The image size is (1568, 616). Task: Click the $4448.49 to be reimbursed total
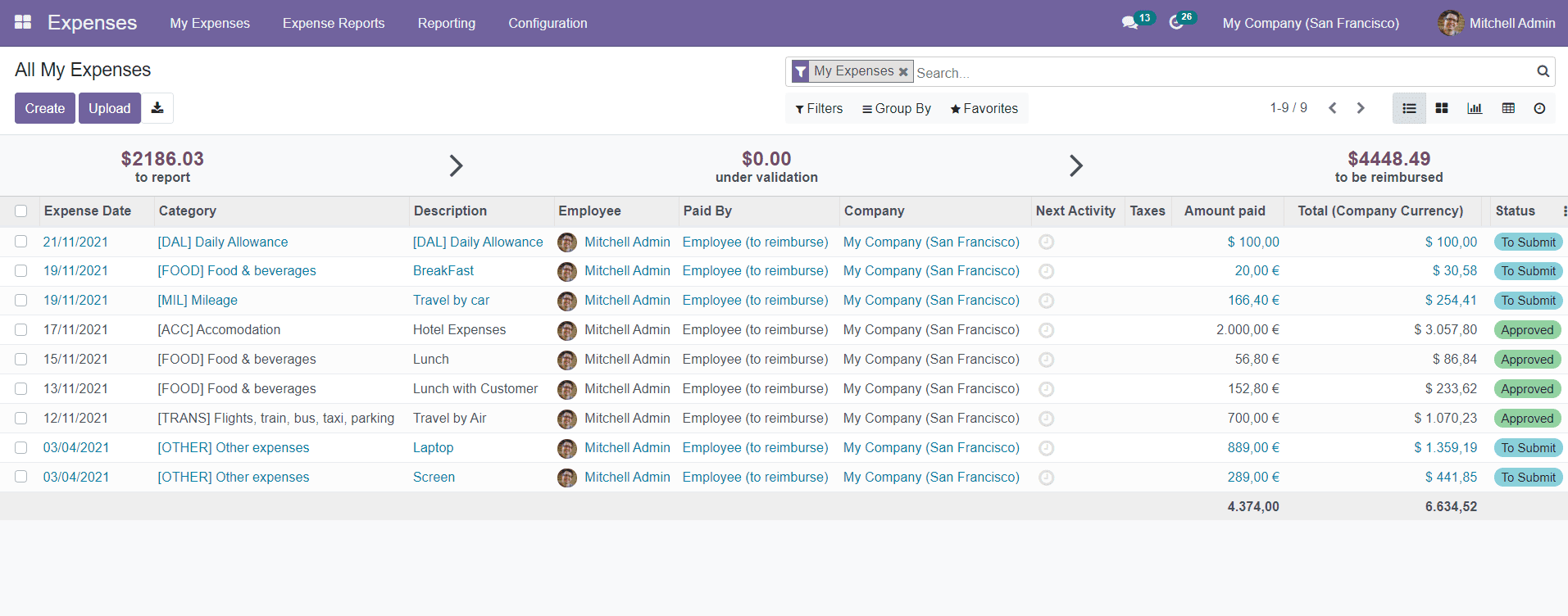(1388, 166)
